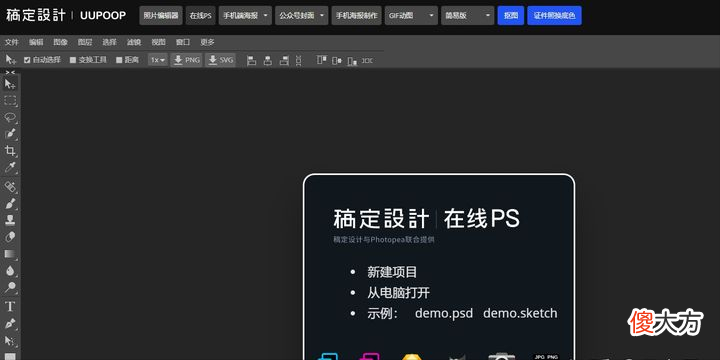
Task: Enable the 变换工具 checkbox
Action: coord(73,60)
